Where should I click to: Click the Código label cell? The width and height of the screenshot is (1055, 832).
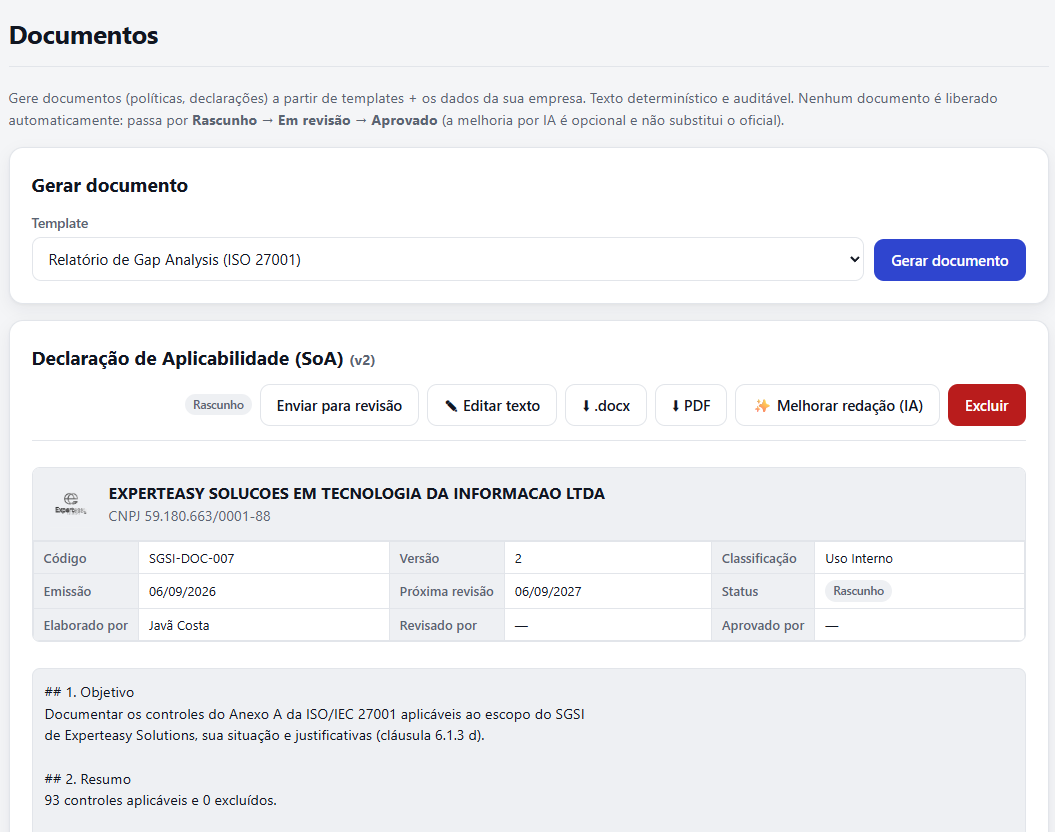(x=86, y=558)
